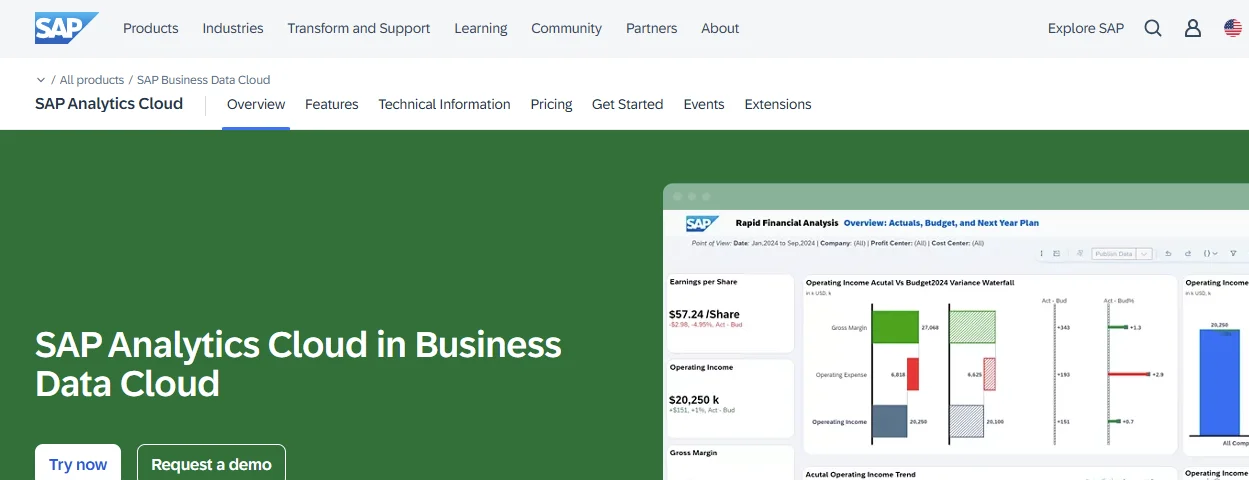Switch to the Pricing tab
Screen dimensions: 1249x480
click(552, 104)
